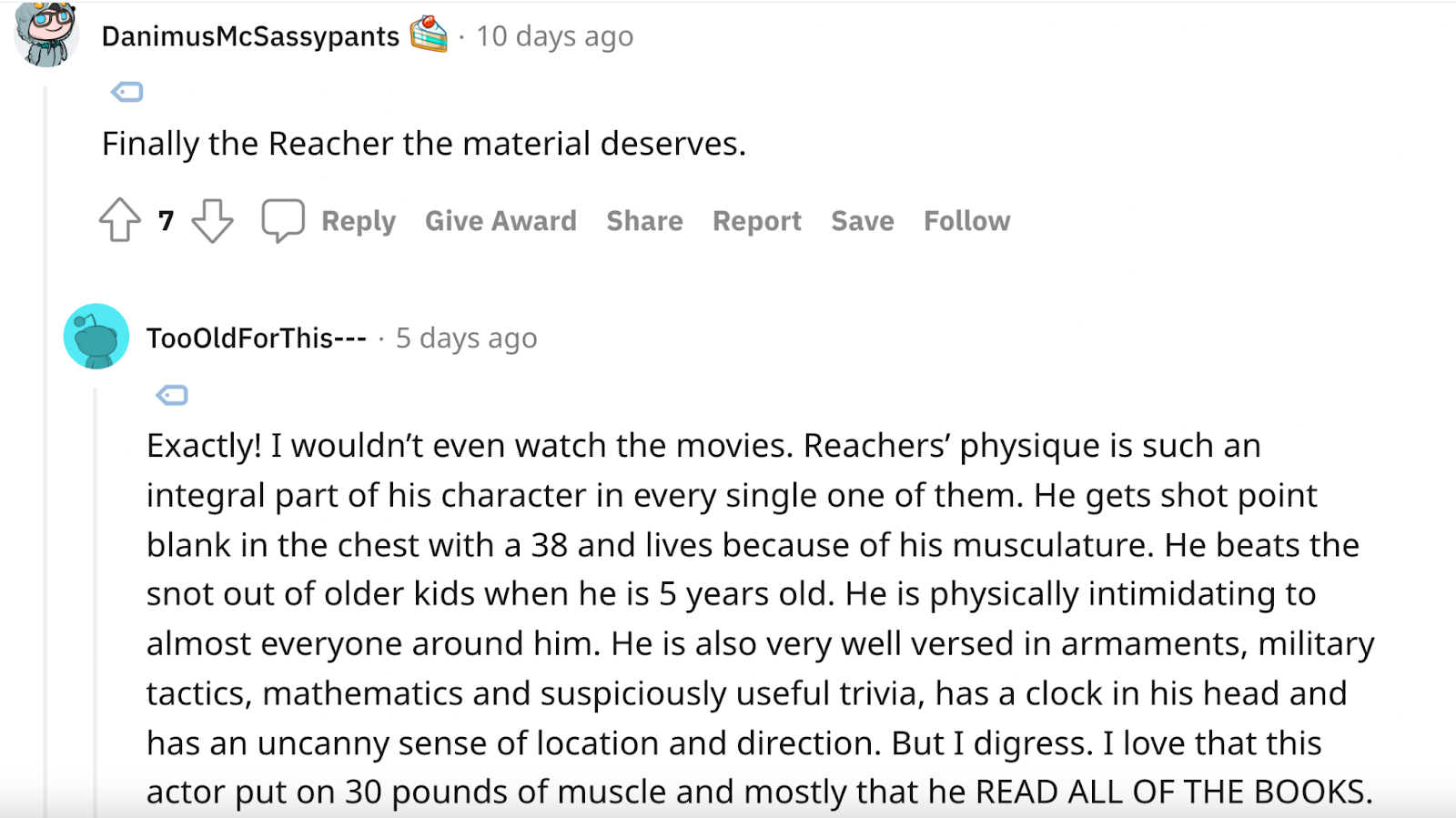Collapse the DanimusMcSassypants thread line
This screenshot has width=1456, height=818.
coord(45,455)
